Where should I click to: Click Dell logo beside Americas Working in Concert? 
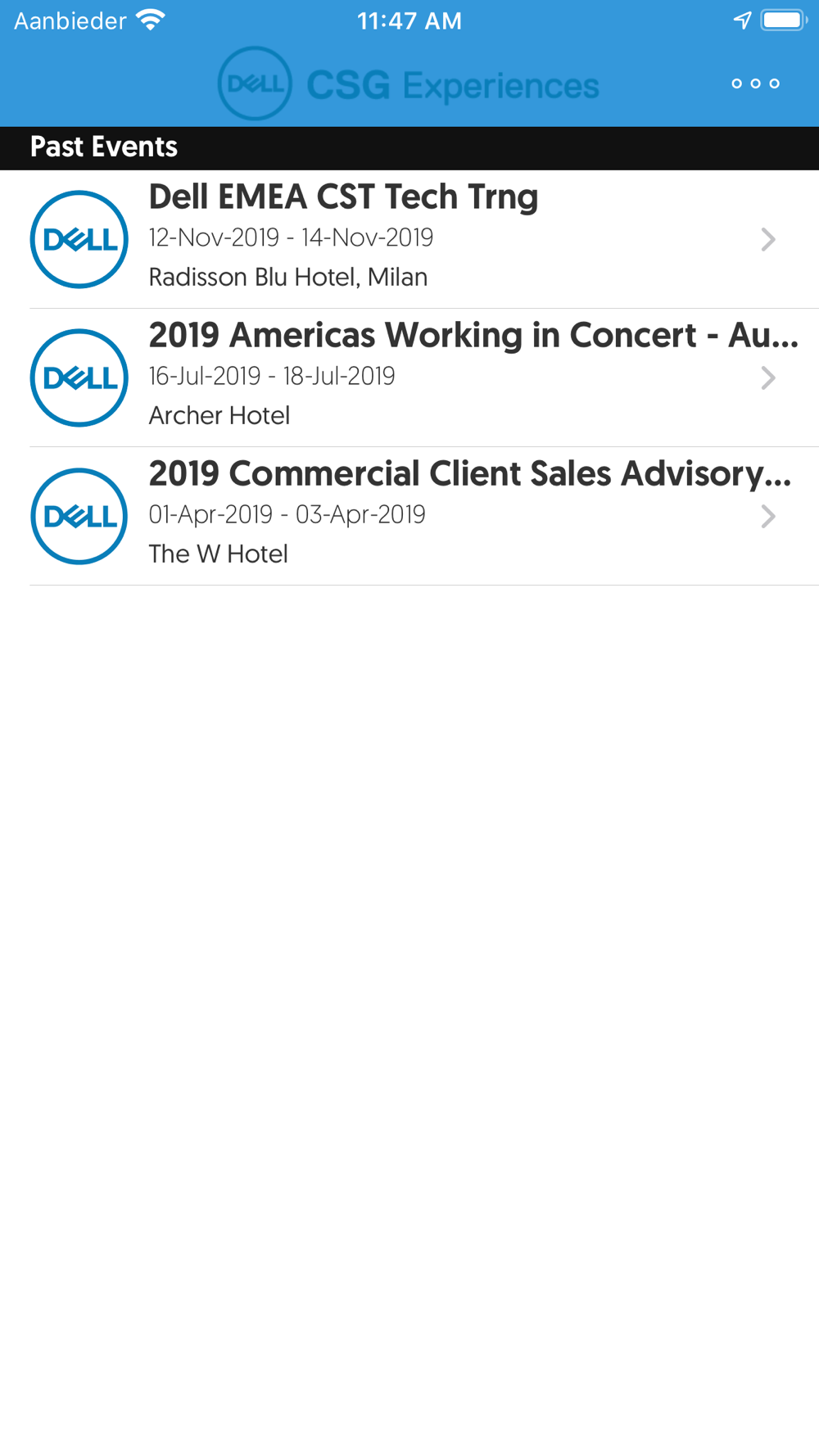(x=79, y=378)
